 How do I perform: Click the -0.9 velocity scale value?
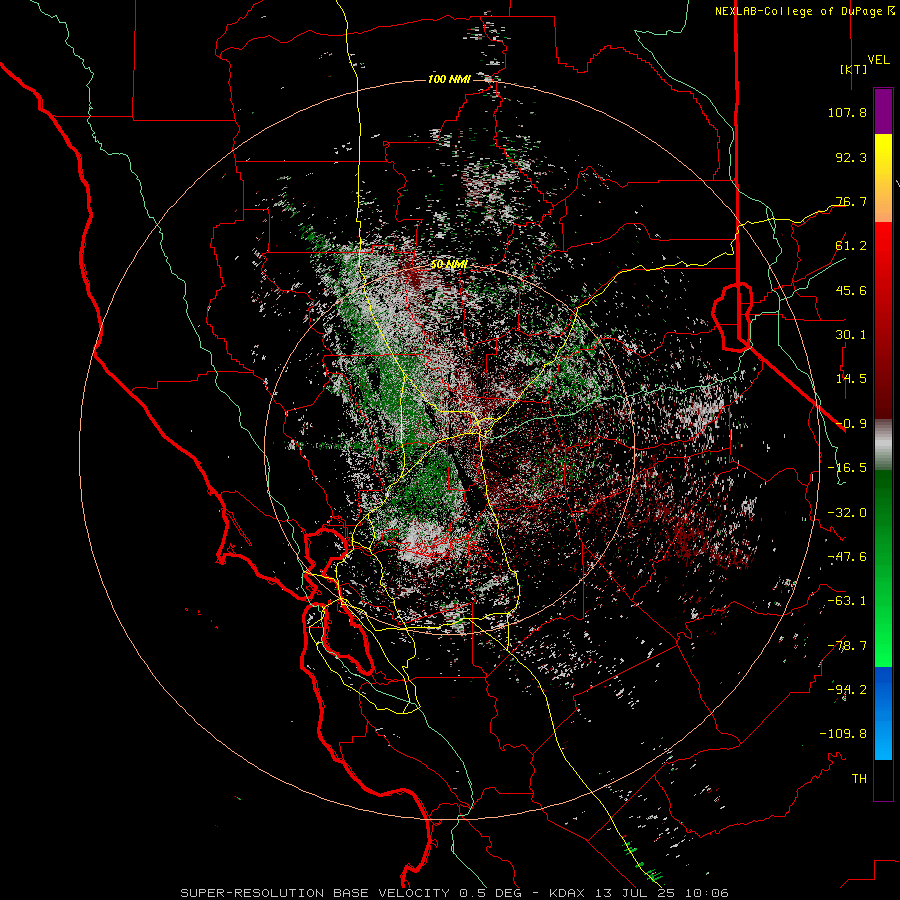pos(851,424)
